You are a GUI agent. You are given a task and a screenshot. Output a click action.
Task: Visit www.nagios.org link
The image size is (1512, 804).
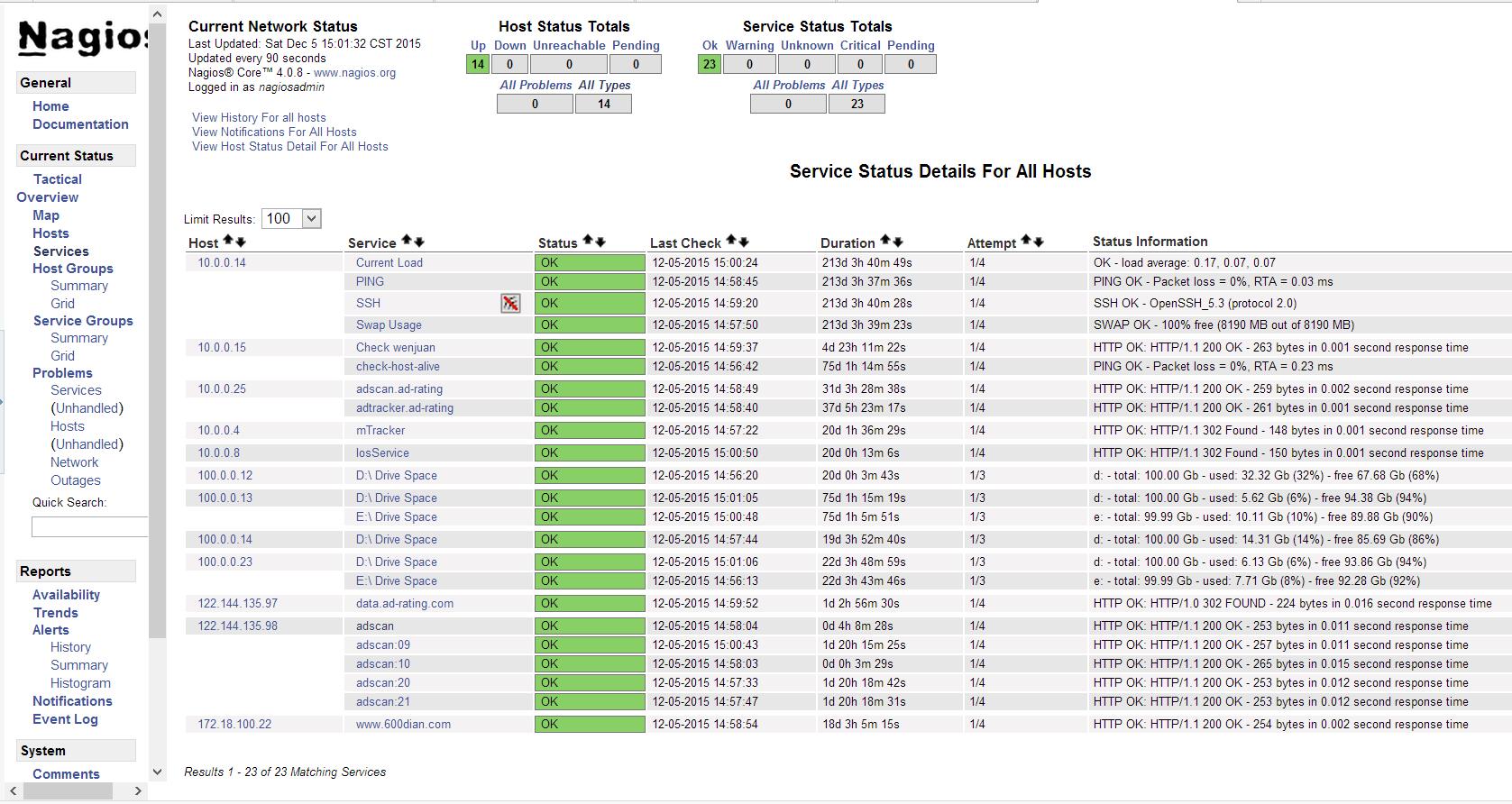tap(354, 73)
